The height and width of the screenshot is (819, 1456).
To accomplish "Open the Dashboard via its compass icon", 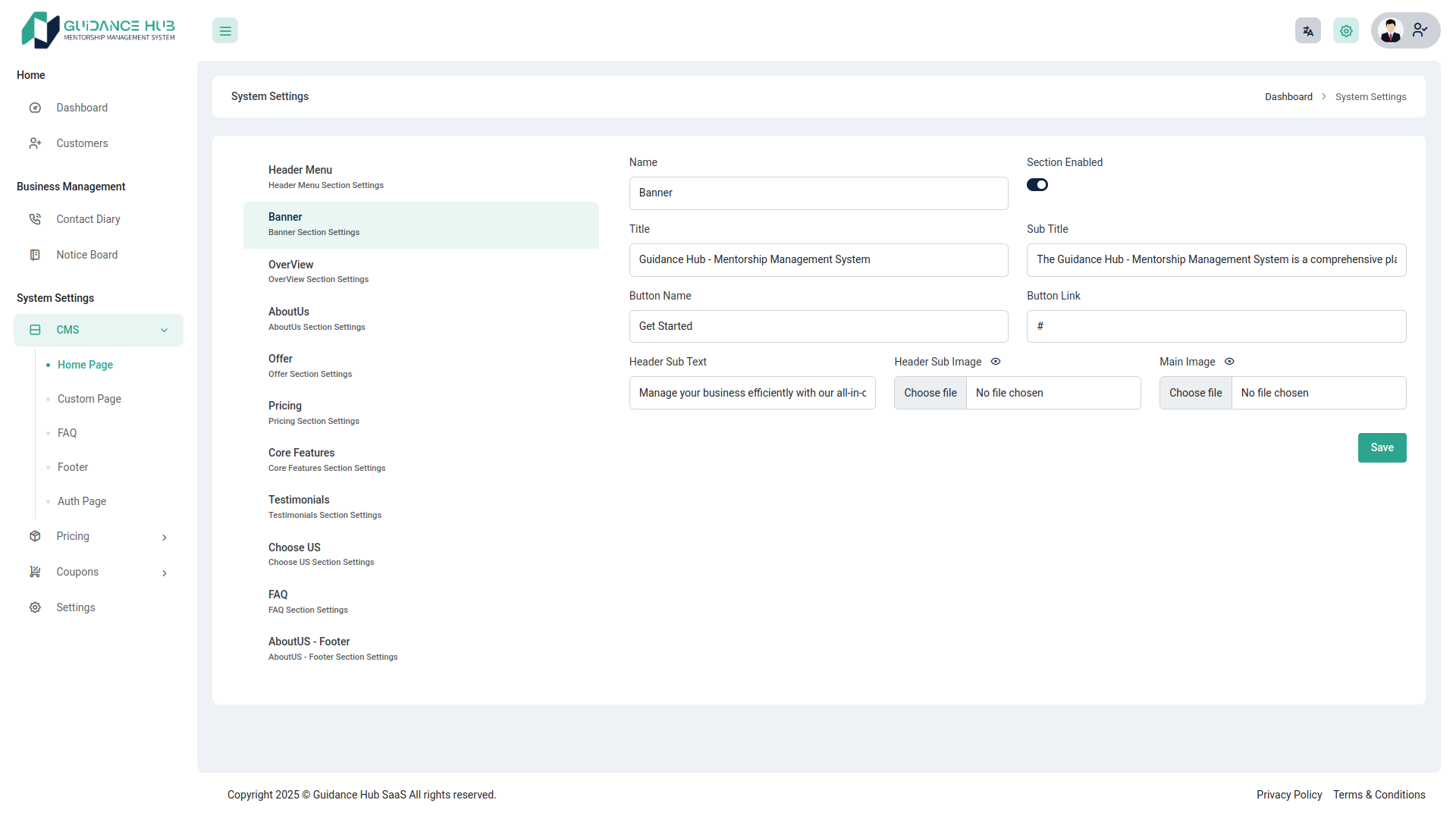I will pyautogui.click(x=35, y=107).
